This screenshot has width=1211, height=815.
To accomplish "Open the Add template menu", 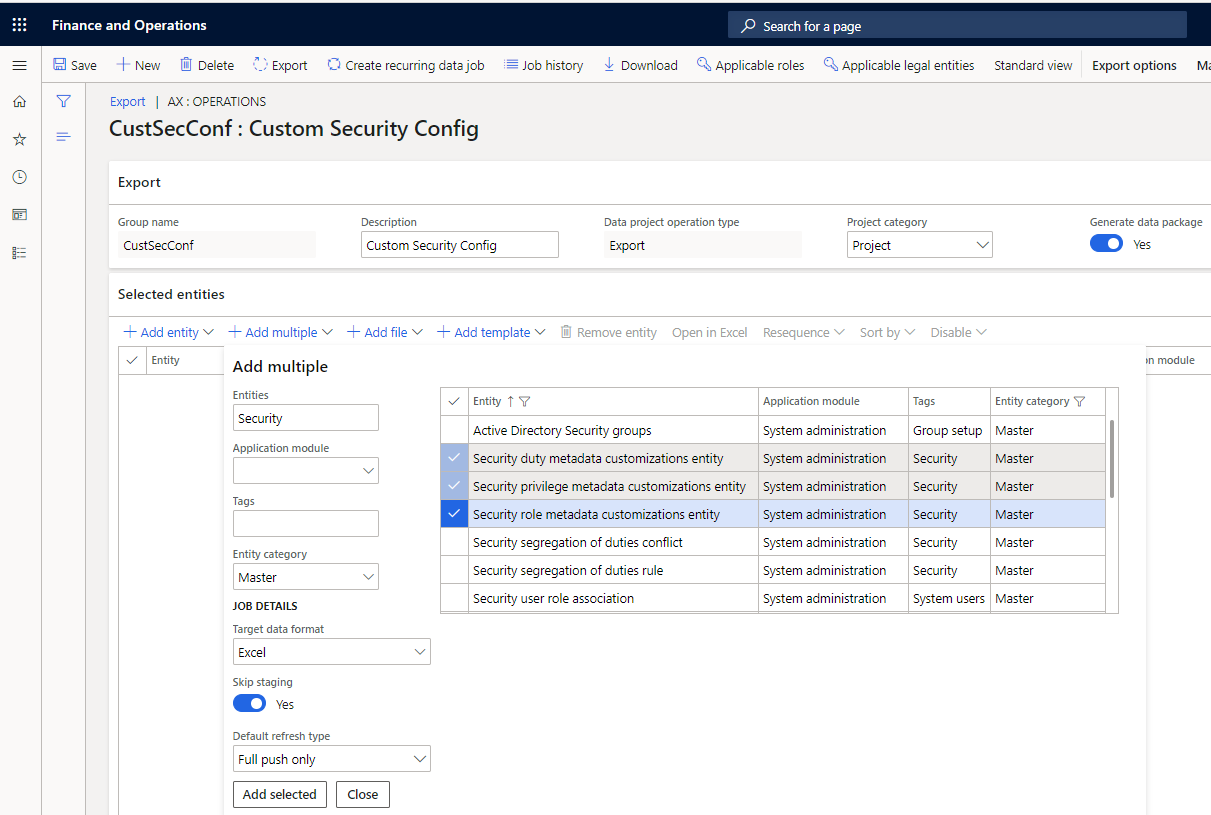I will click(x=491, y=332).
